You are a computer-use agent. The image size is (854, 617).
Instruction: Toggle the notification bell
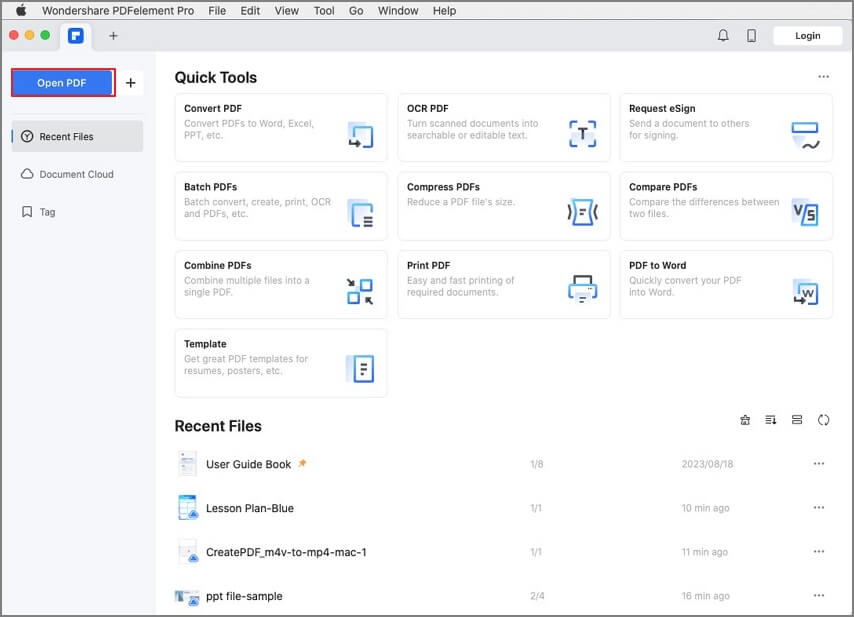coord(723,35)
